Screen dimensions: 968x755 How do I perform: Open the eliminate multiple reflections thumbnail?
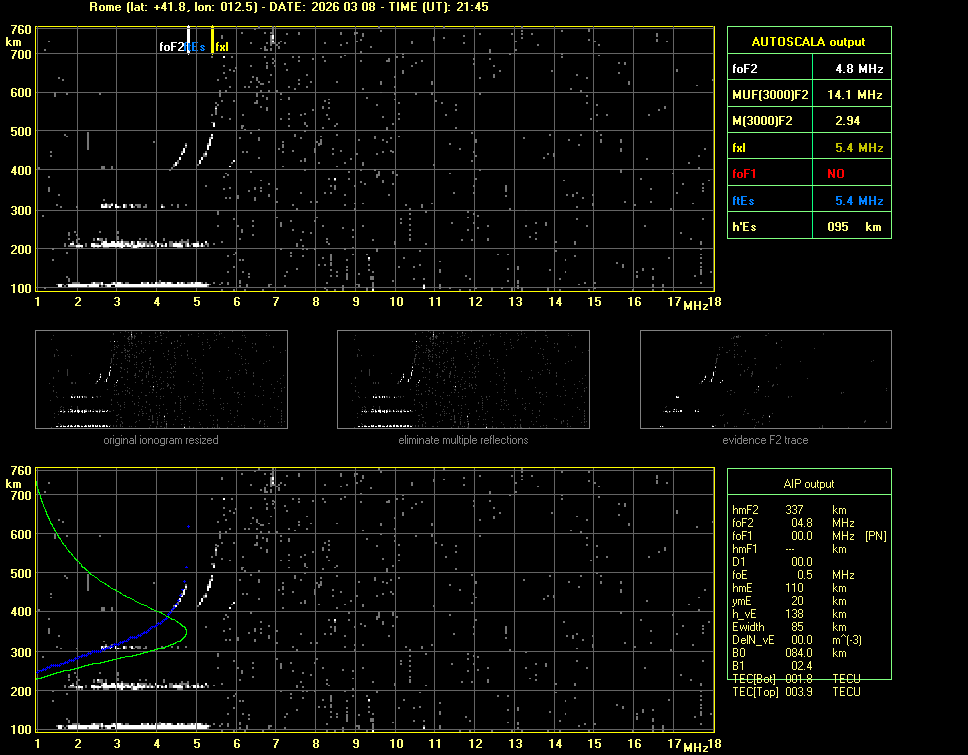(x=463, y=379)
